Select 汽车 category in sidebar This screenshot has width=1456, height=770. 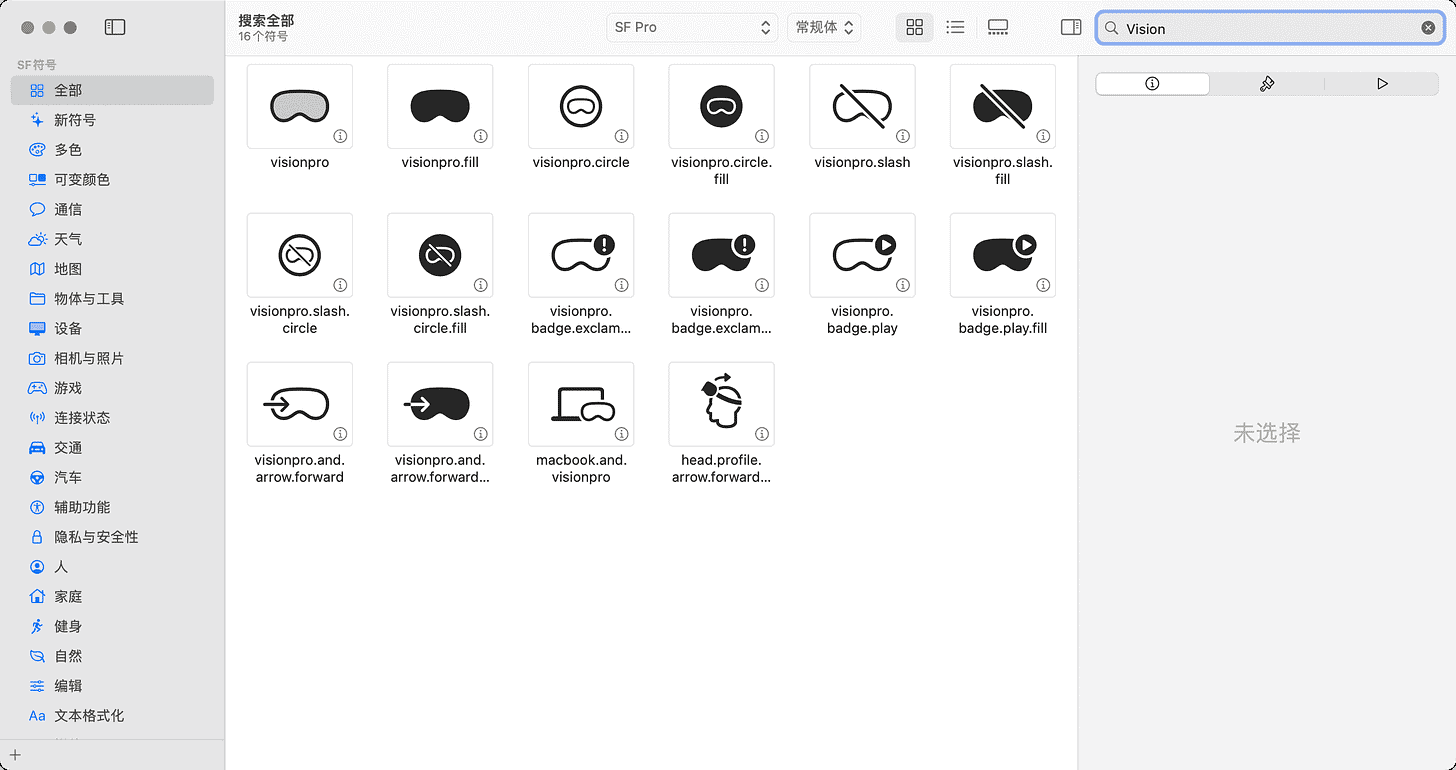point(112,478)
